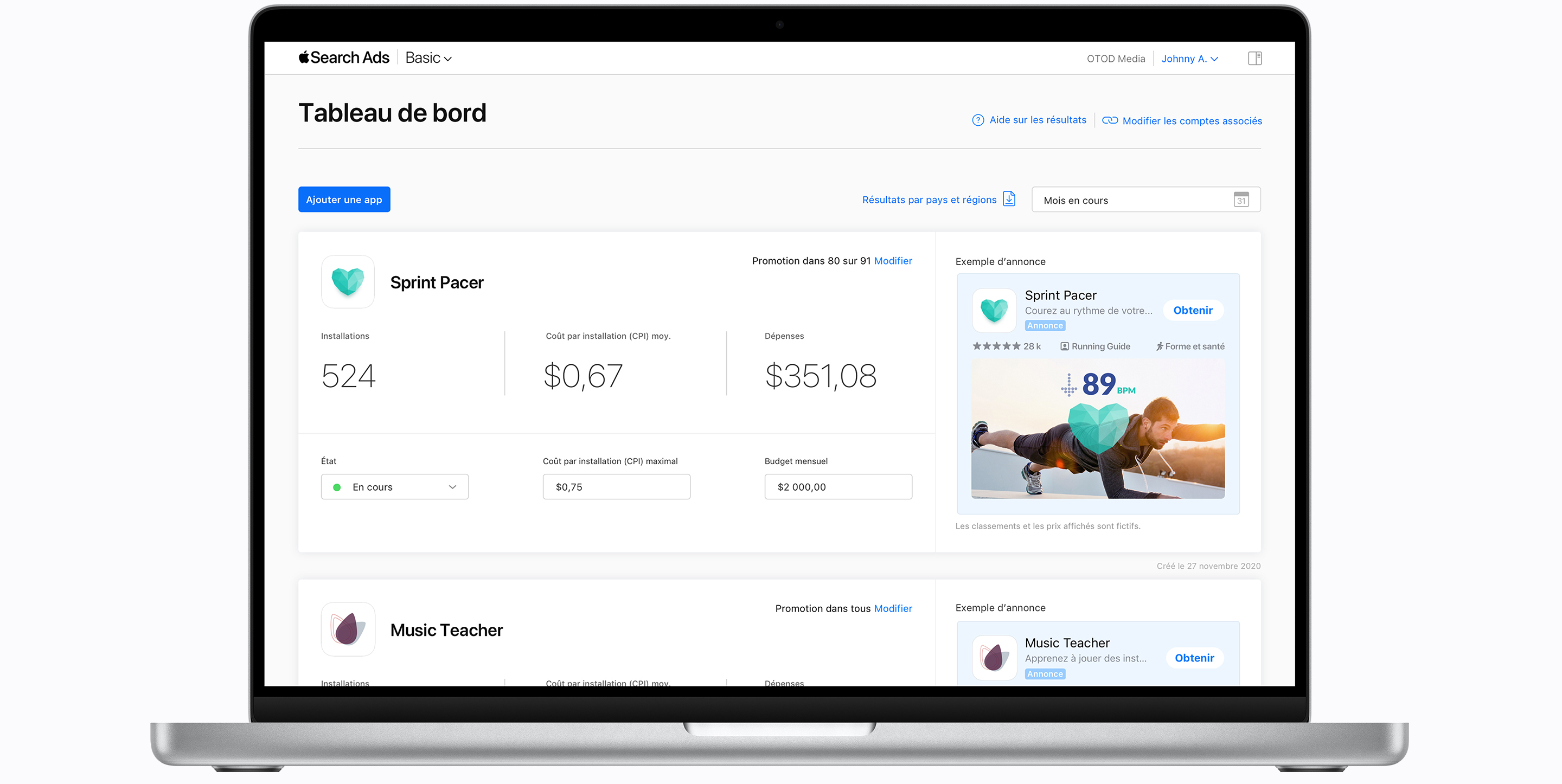Toggle the Sprint Pacer campaign state
Image resolution: width=1562 pixels, height=784 pixels.
pyautogui.click(x=394, y=487)
